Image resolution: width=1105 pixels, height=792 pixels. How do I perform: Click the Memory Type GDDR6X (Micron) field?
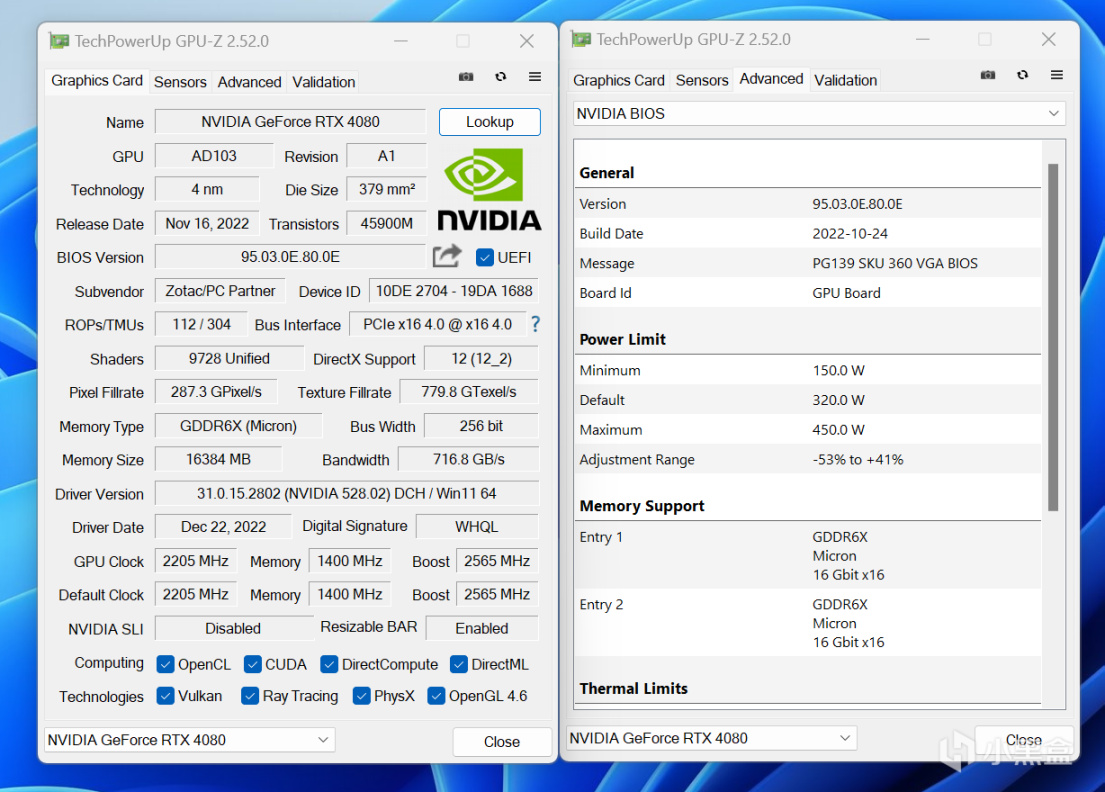tap(238, 426)
